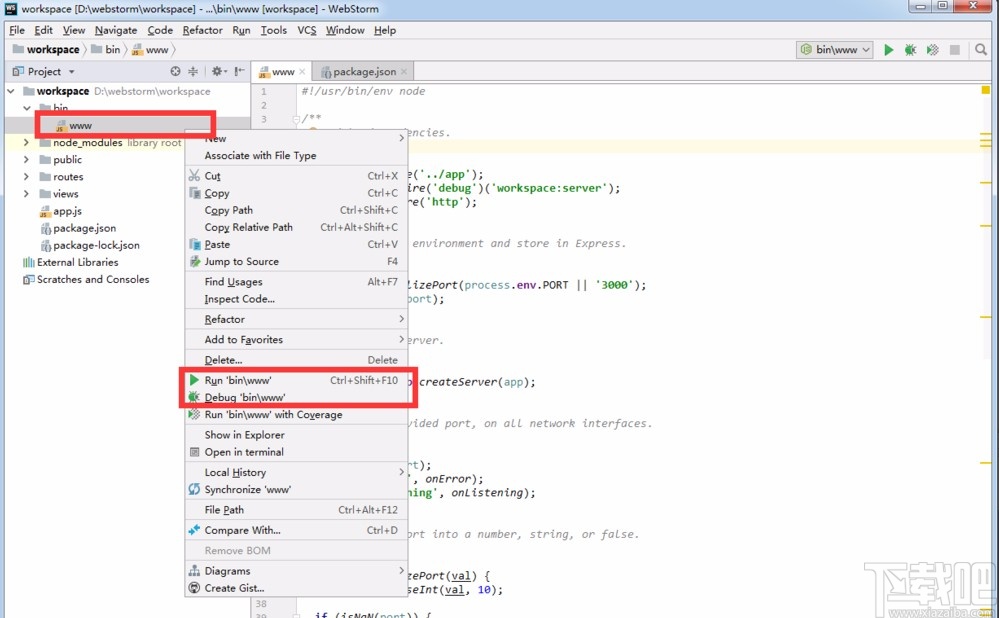Choose Find Usages entry

coord(296,282)
